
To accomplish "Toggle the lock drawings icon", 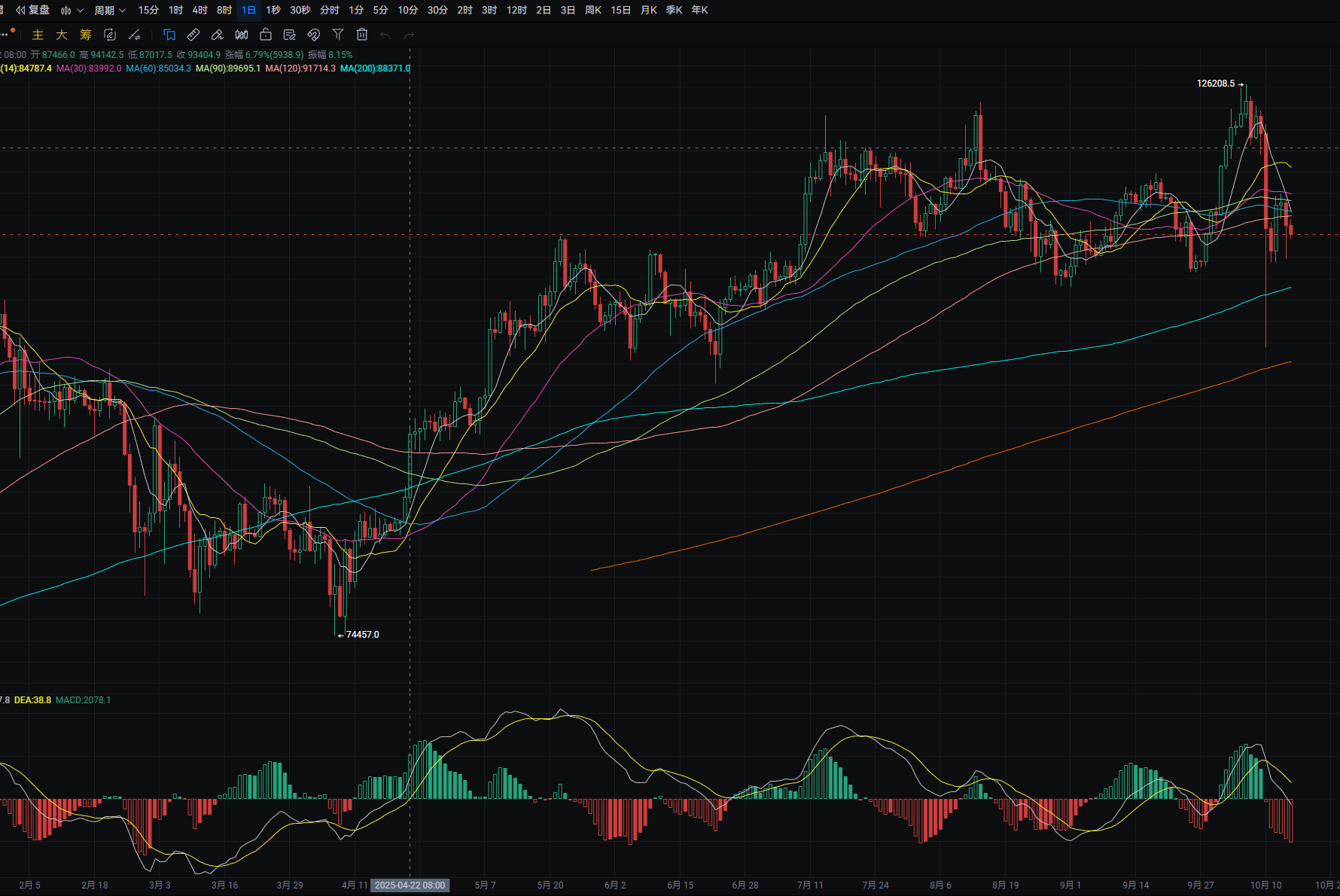I will click(266, 35).
